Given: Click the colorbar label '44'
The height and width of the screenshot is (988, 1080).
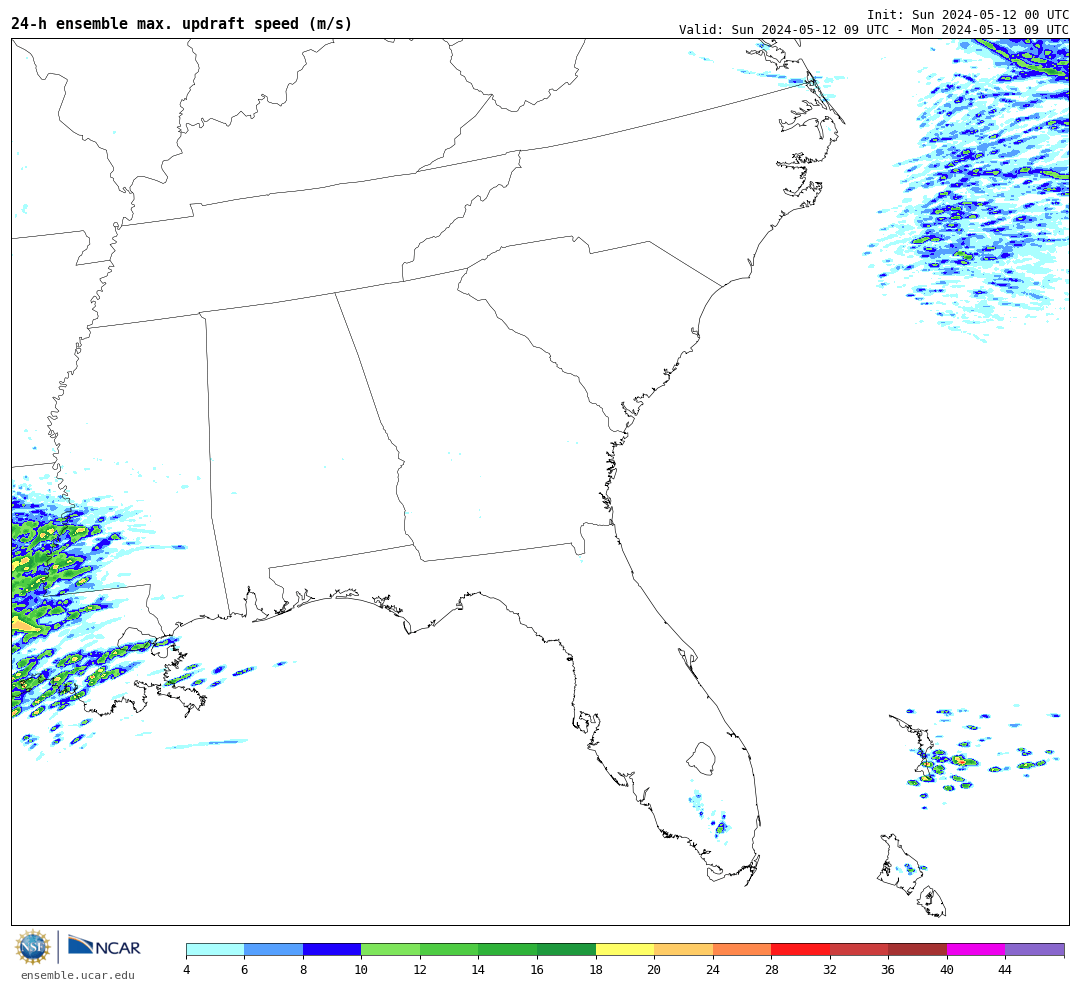Looking at the screenshot, I should coord(1005,969).
